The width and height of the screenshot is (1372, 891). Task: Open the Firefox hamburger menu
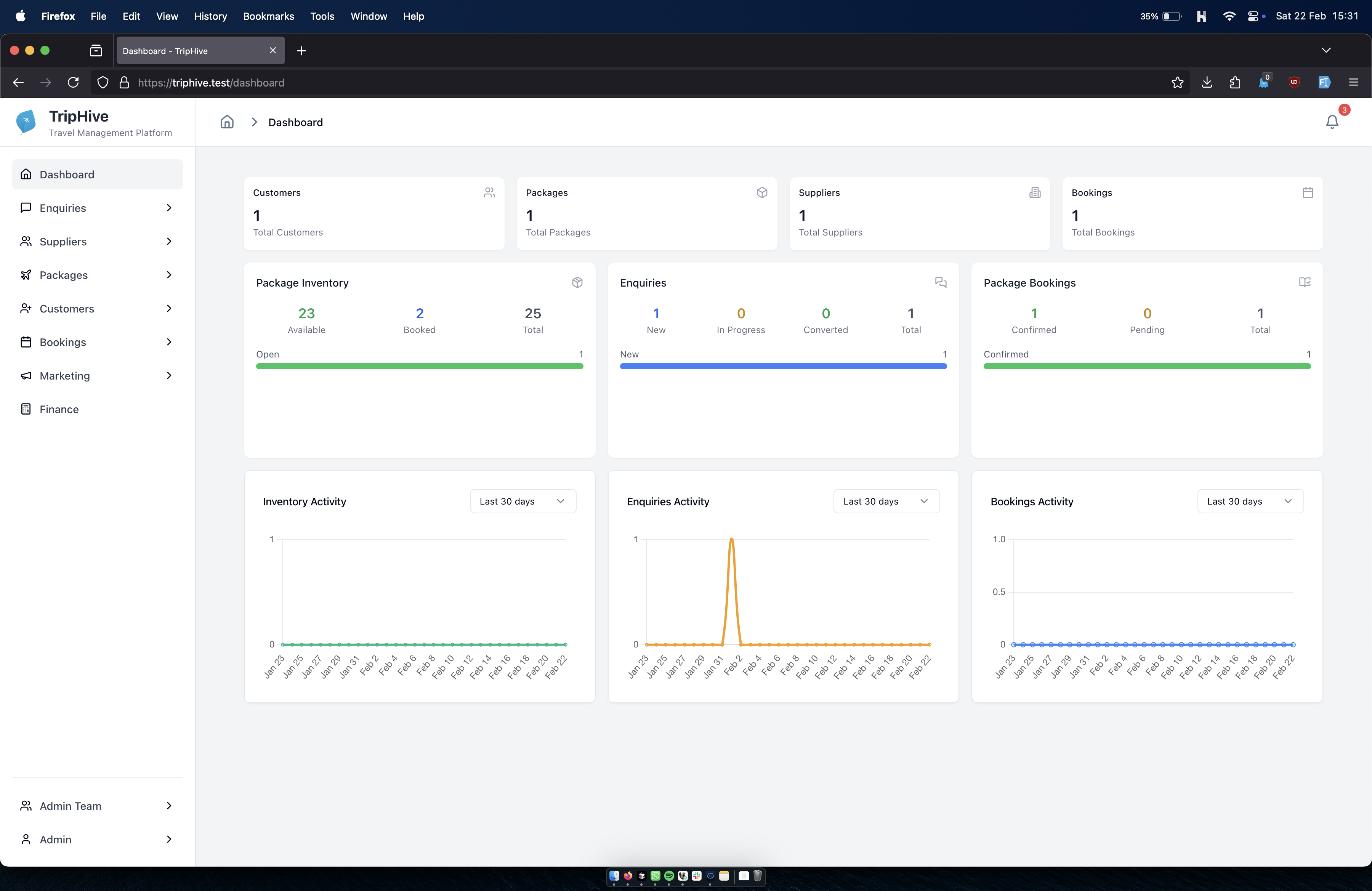click(1353, 82)
